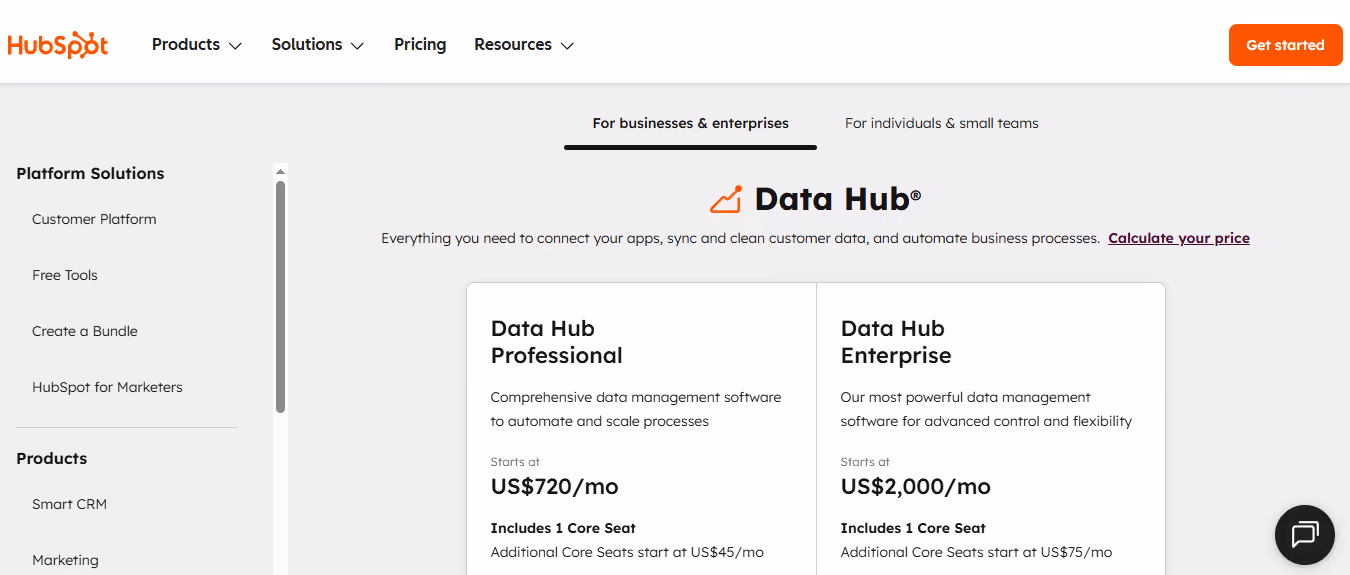Screen dimensions: 1350x575
Task: Open the Resources menu
Action: point(524,45)
